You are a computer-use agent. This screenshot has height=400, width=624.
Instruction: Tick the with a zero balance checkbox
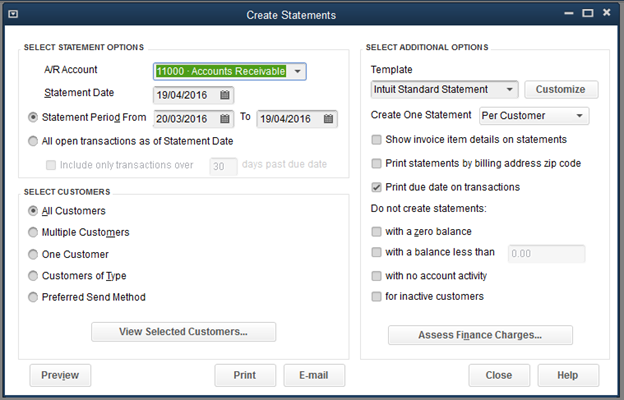point(376,232)
